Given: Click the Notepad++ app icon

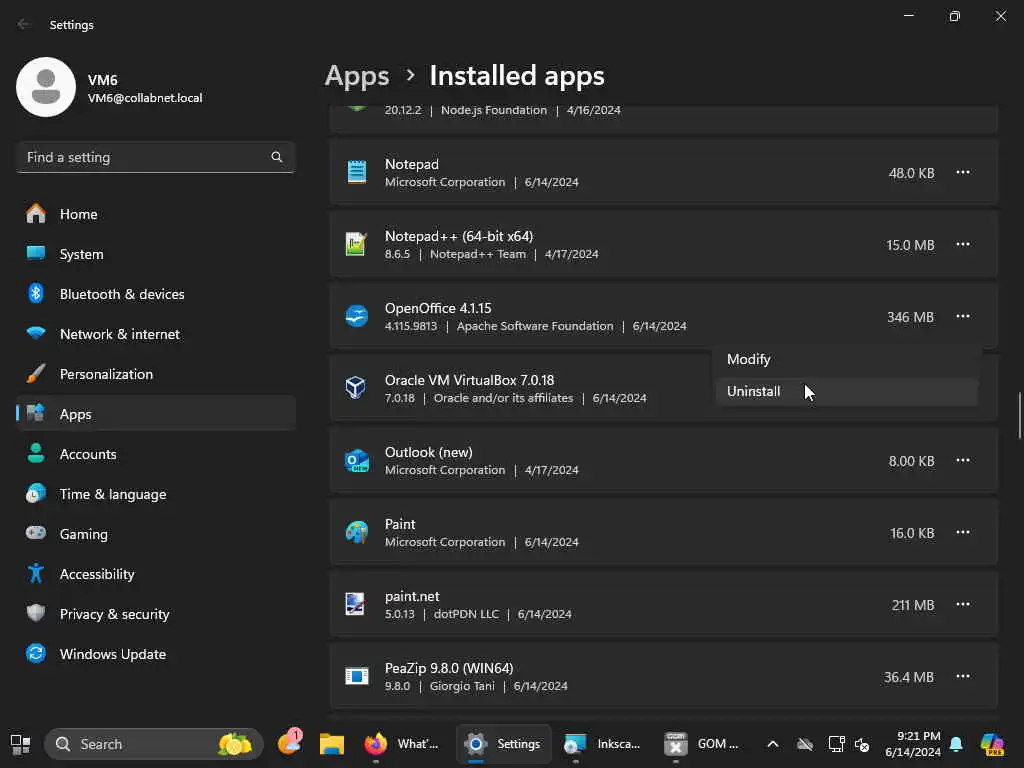Looking at the screenshot, I should pos(356,244).
